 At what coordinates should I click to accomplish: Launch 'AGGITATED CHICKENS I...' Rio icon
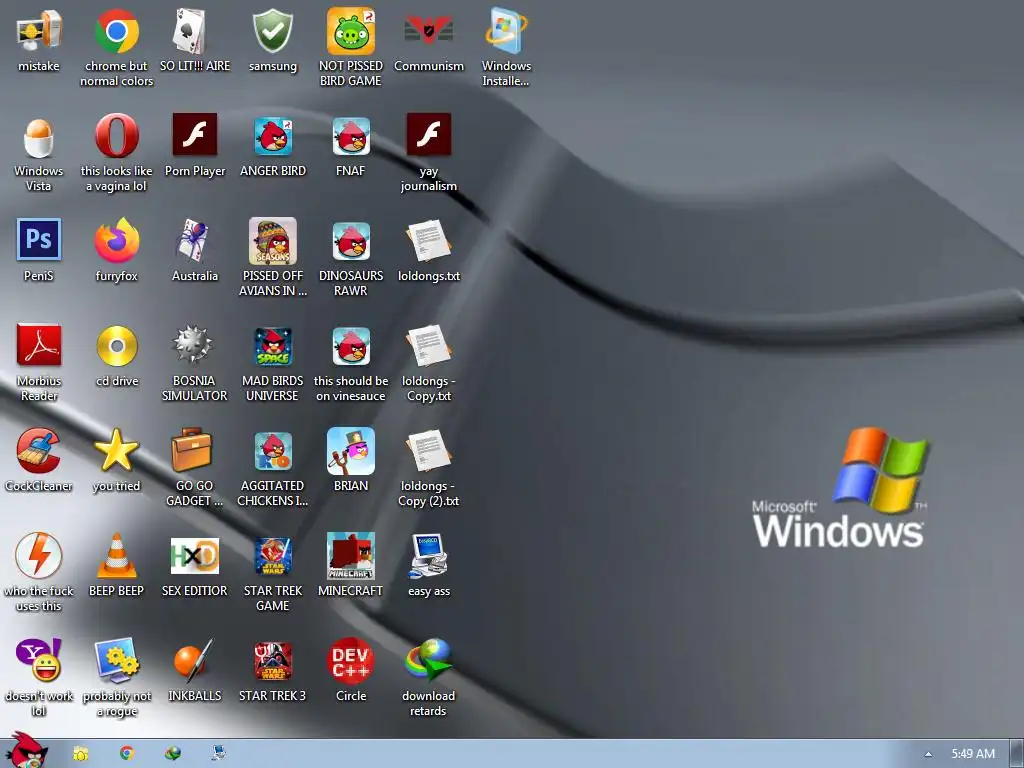pyautogui.click(x=273, y=451)
